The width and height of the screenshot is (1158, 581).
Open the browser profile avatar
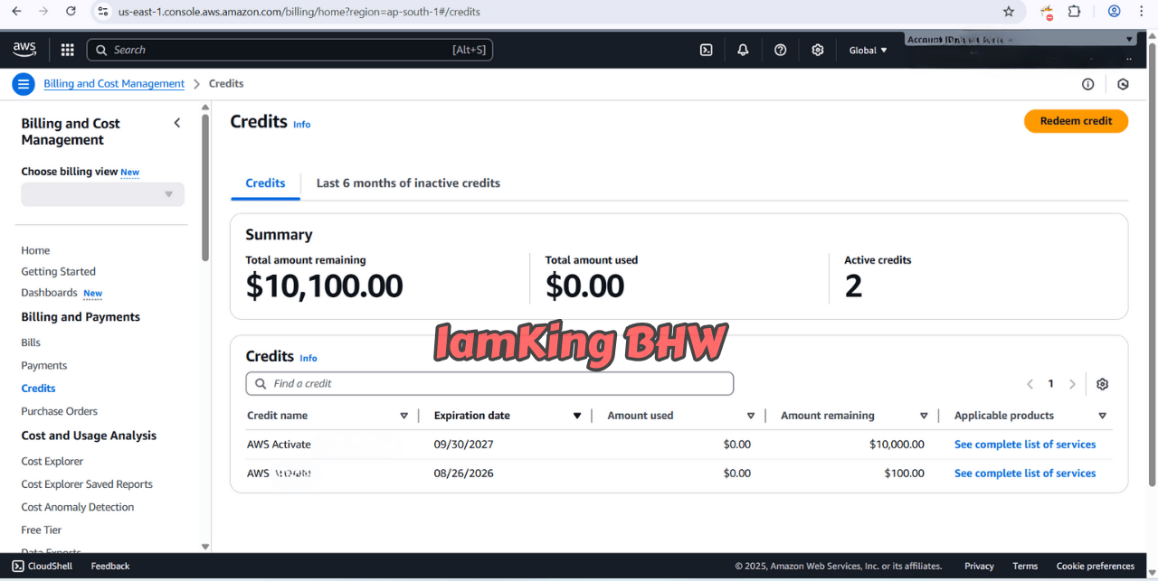(x=1114, y=11)
